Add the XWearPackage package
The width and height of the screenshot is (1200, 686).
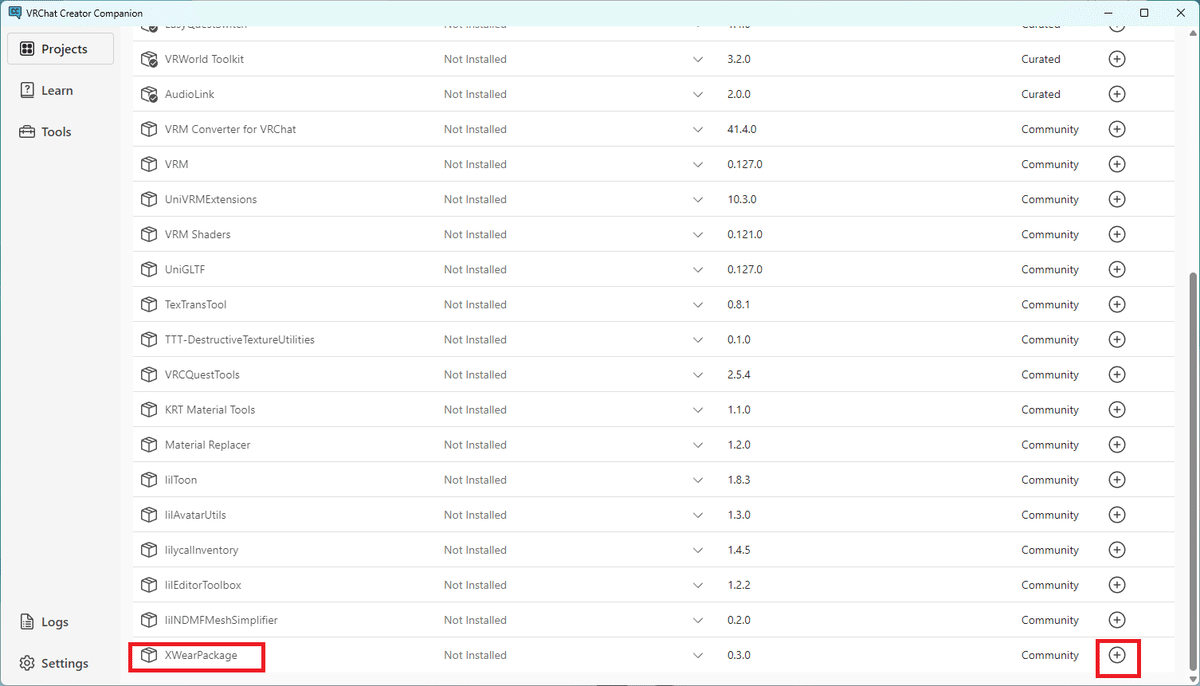pyautogui.click(x=1117, y=655)
